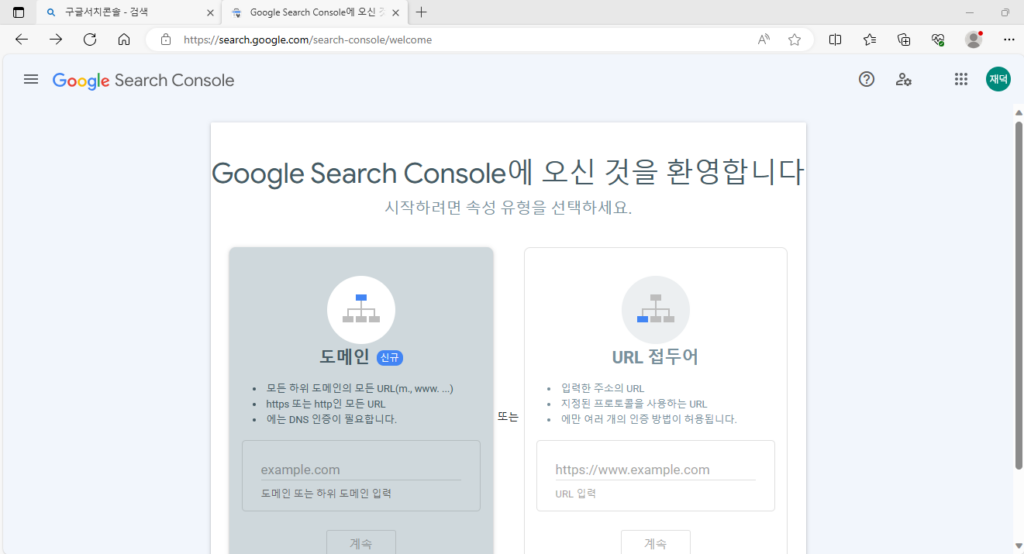Click text '입력한 주소의 URL'
The image size is (1024, 554).
click(602, 389)
